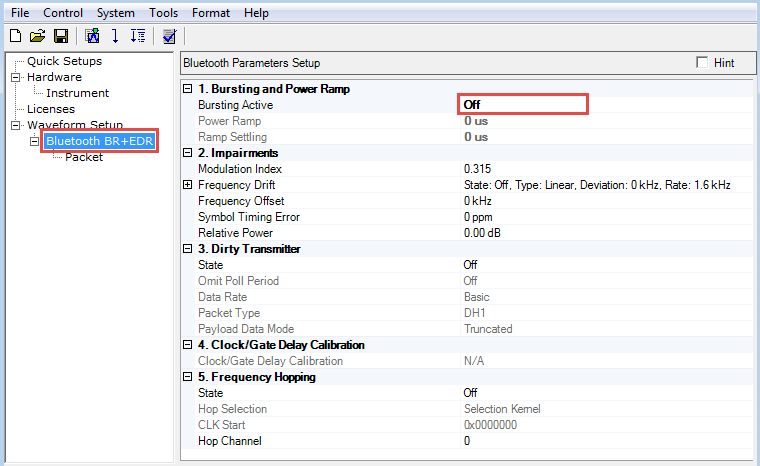Click the Bursting Active label

[x=236, y=105]
